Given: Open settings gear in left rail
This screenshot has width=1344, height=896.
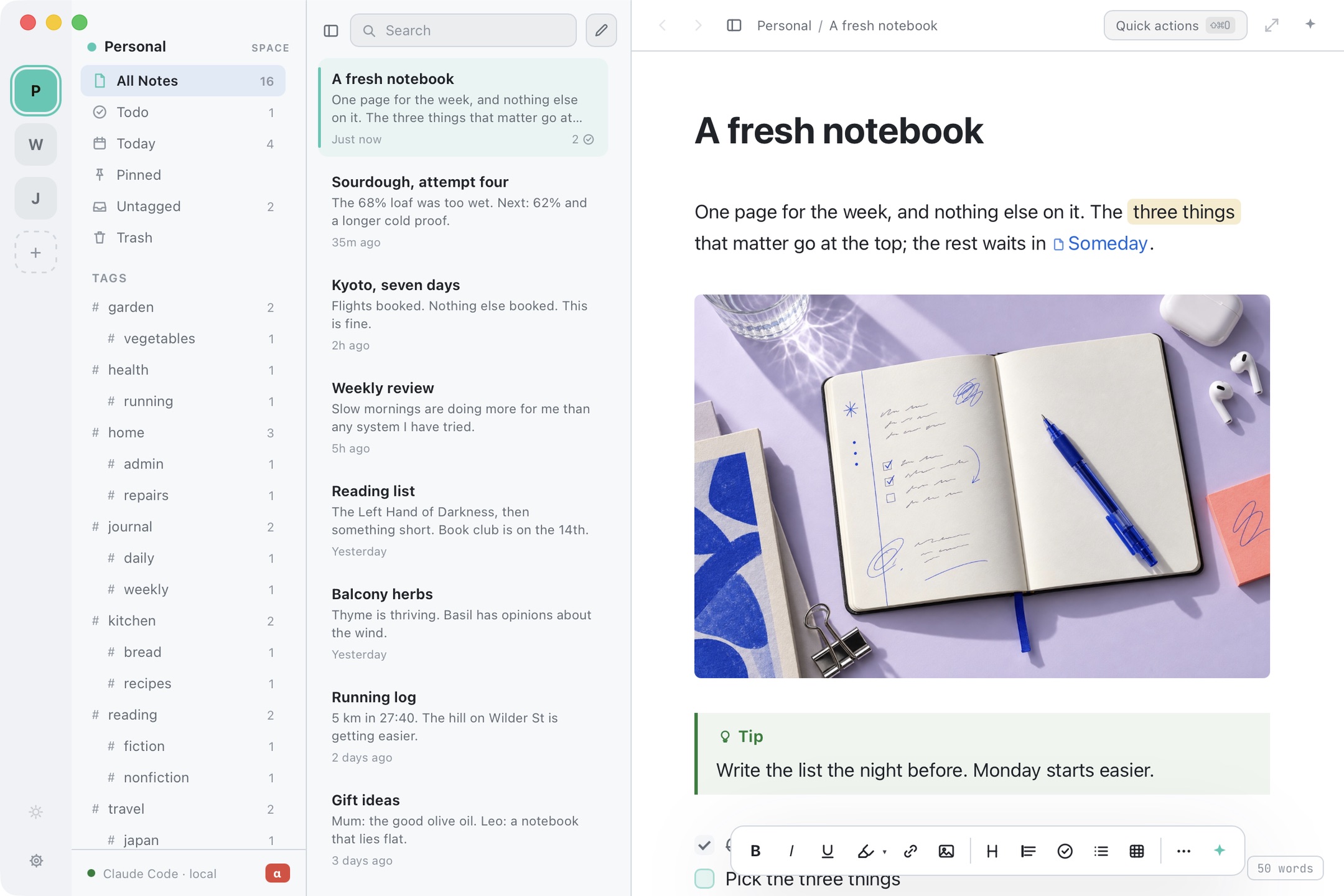Looking at the screenshot, I should click(x=36, y=861).
